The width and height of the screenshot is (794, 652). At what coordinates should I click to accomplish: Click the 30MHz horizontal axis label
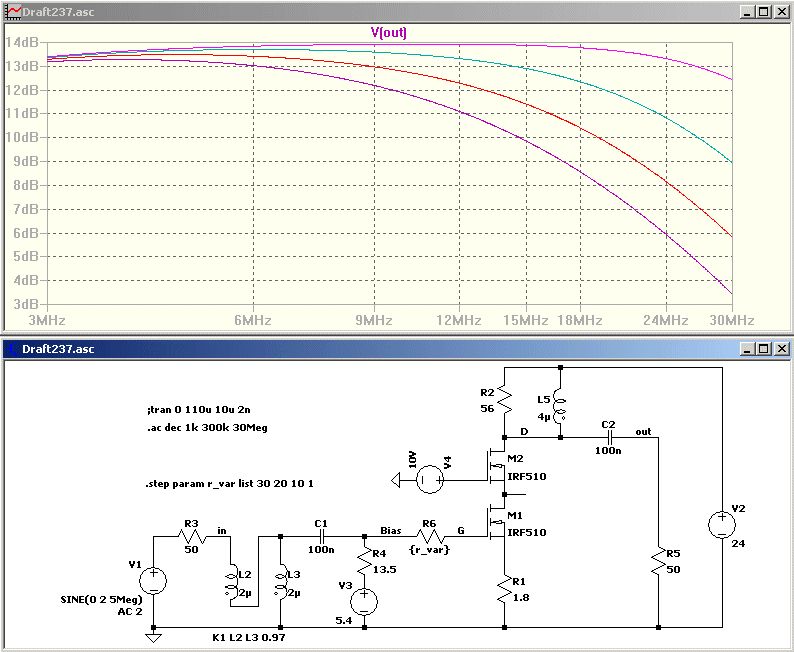coord(732,320)
